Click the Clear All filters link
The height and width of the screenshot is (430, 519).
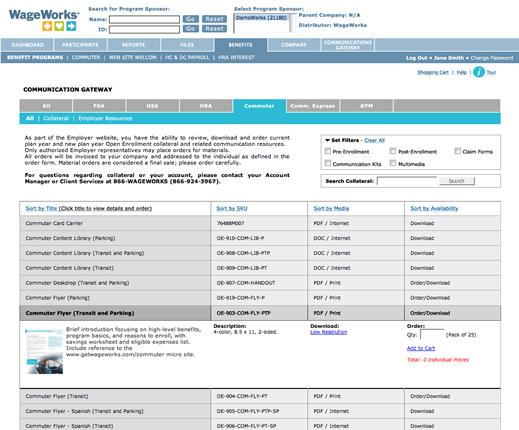[x=374, y=140]
